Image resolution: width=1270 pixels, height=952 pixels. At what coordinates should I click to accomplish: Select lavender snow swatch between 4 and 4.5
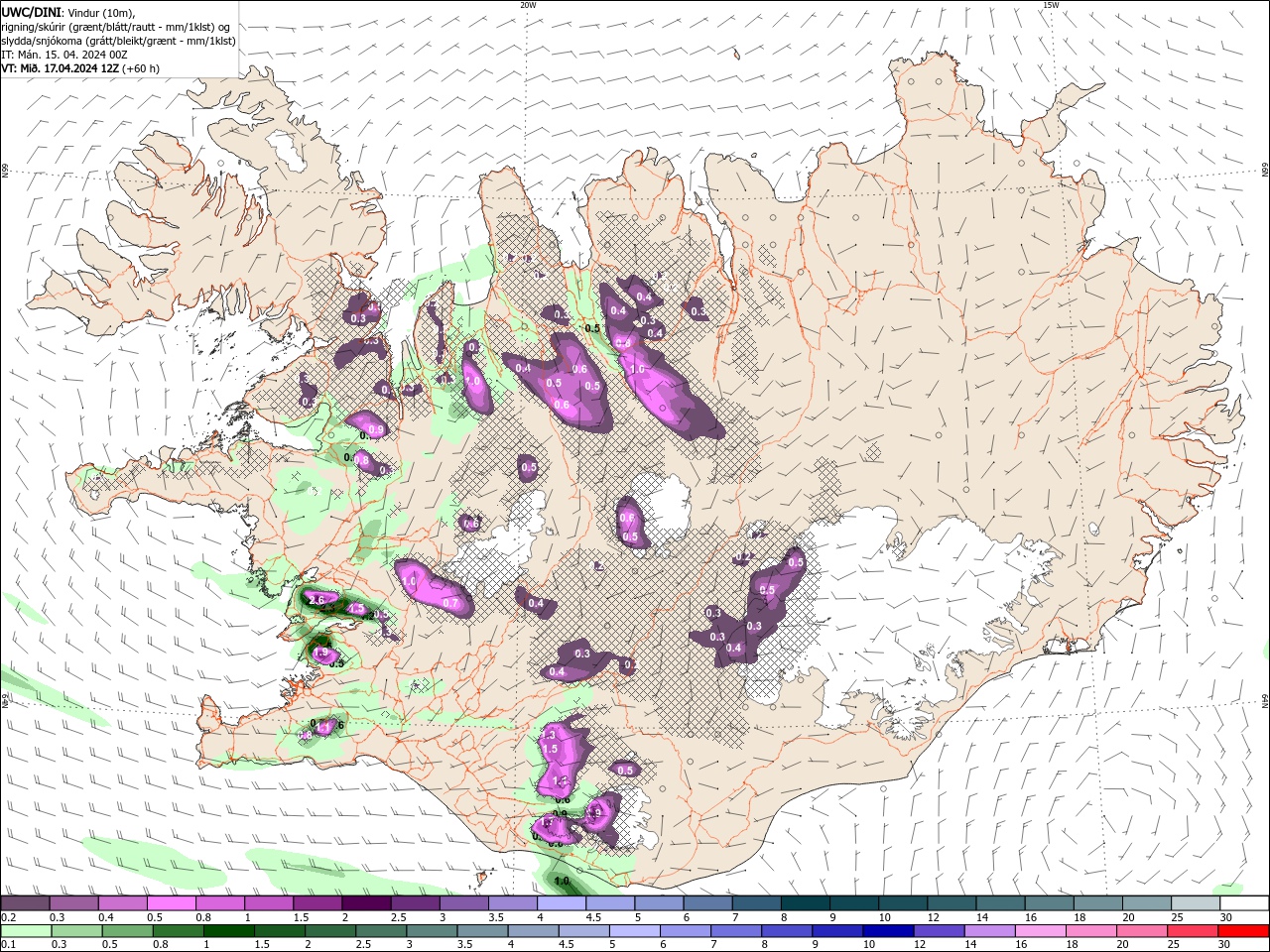[x=562, y=903]
